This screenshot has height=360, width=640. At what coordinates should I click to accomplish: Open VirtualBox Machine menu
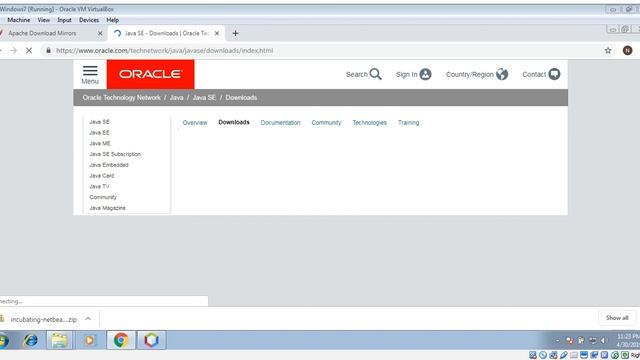[18, 20]
